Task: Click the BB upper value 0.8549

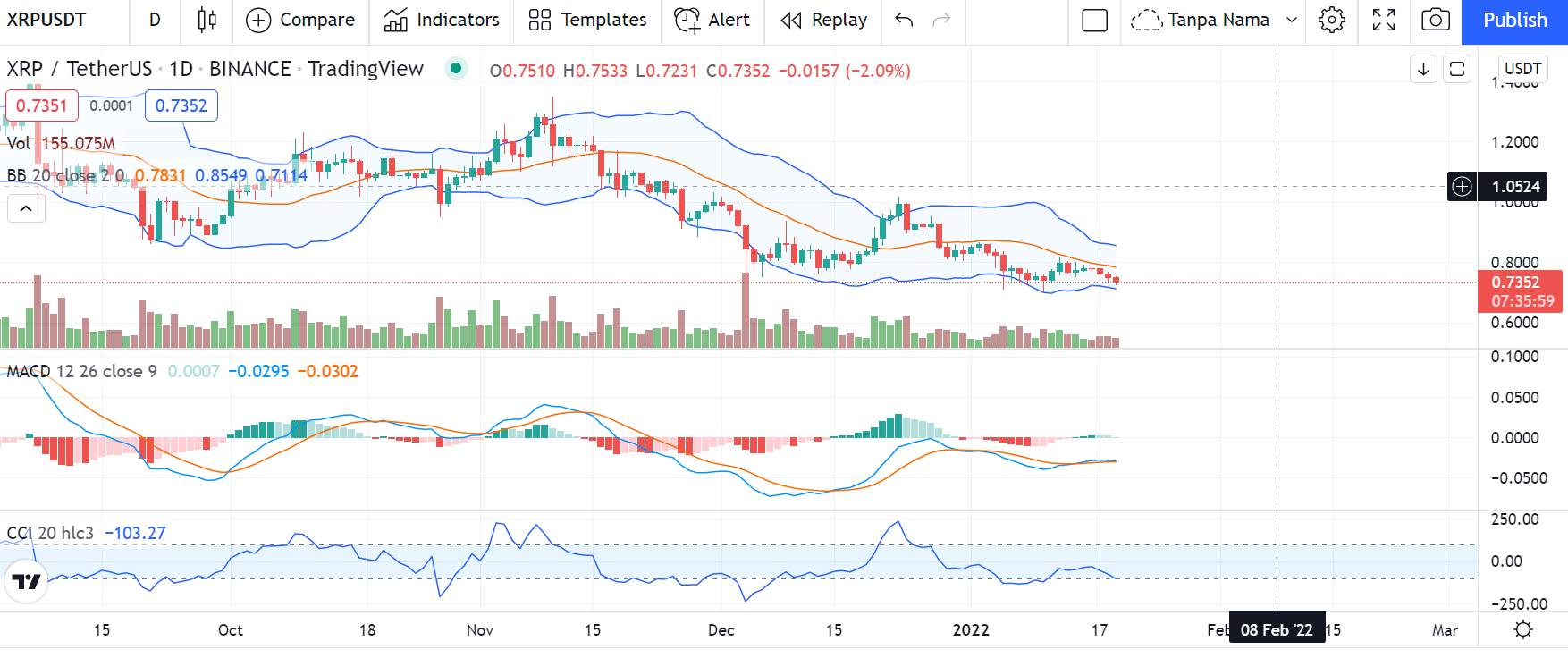Action: [x=221, y=175]
